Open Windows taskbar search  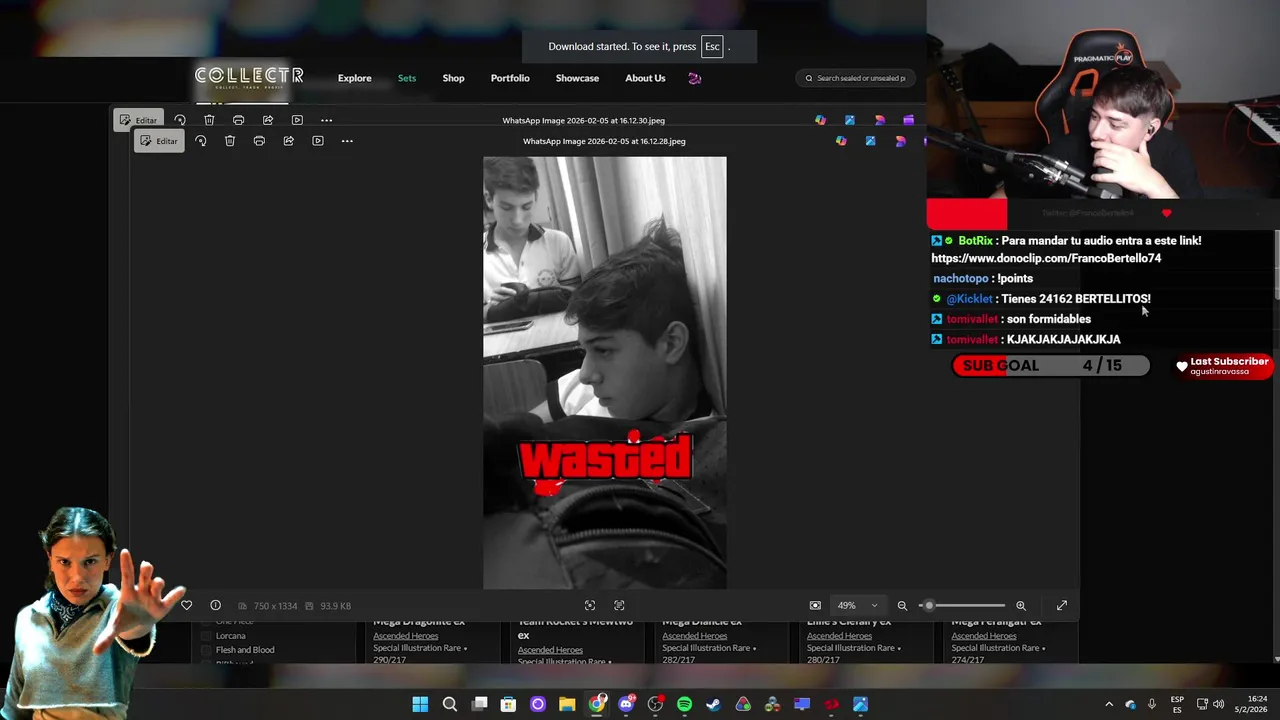(450, 704)
